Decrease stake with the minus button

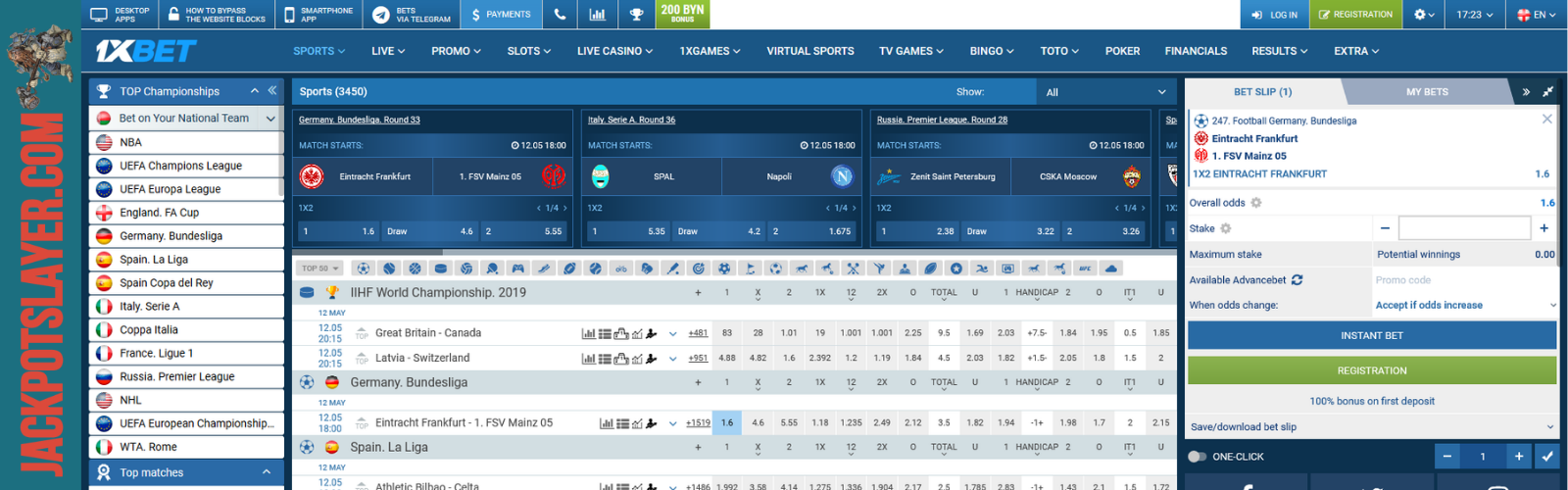pyautogui.click(x=1385, y=228)
